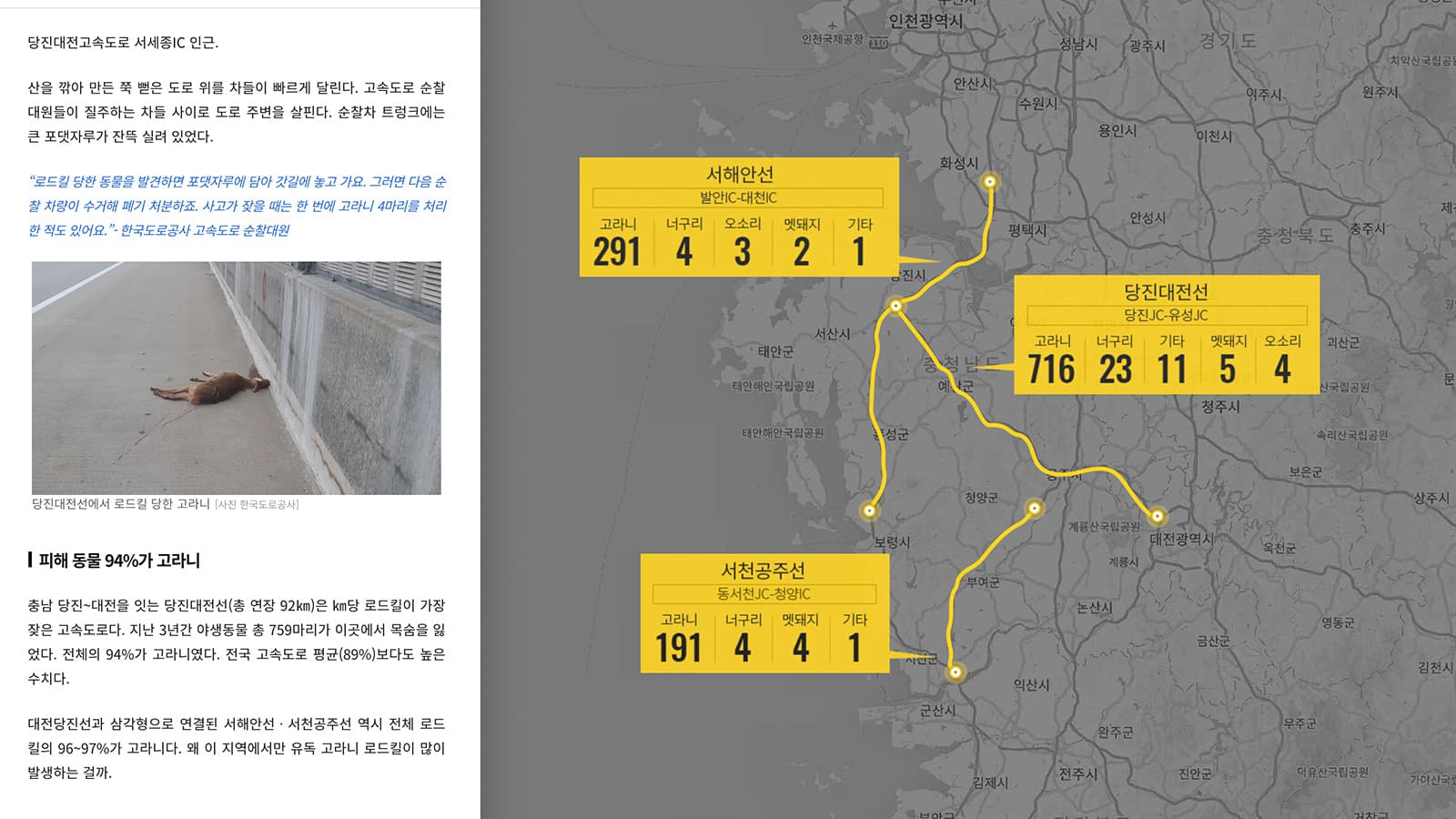Select the 당진 junction marker where routes meet
Viewport: 1456px width, 819px height.
[x=895, y=307]
